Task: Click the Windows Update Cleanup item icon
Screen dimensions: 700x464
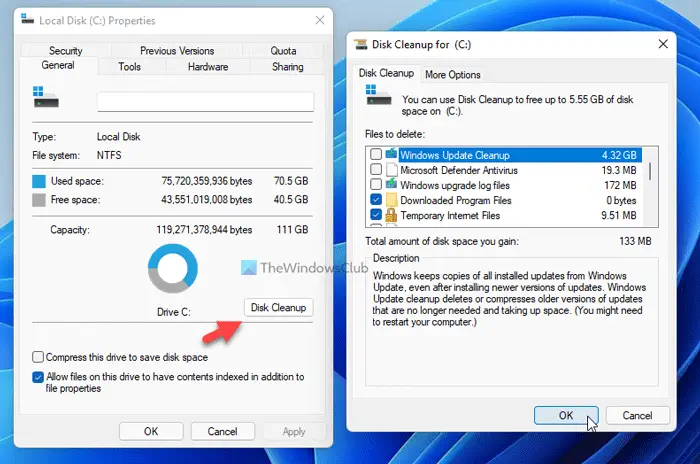Action: tap(392, 154)
